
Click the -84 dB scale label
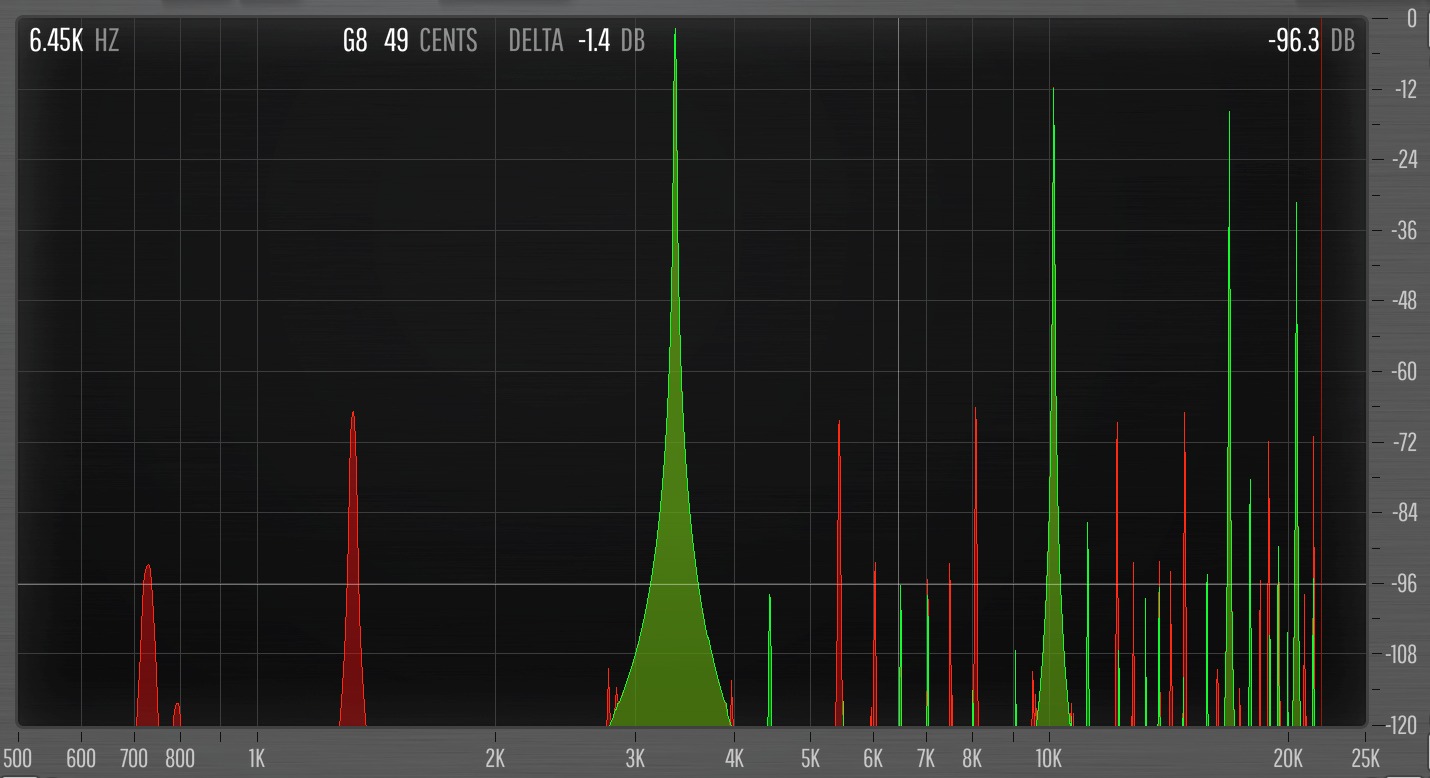click(x=1405, y=513)
